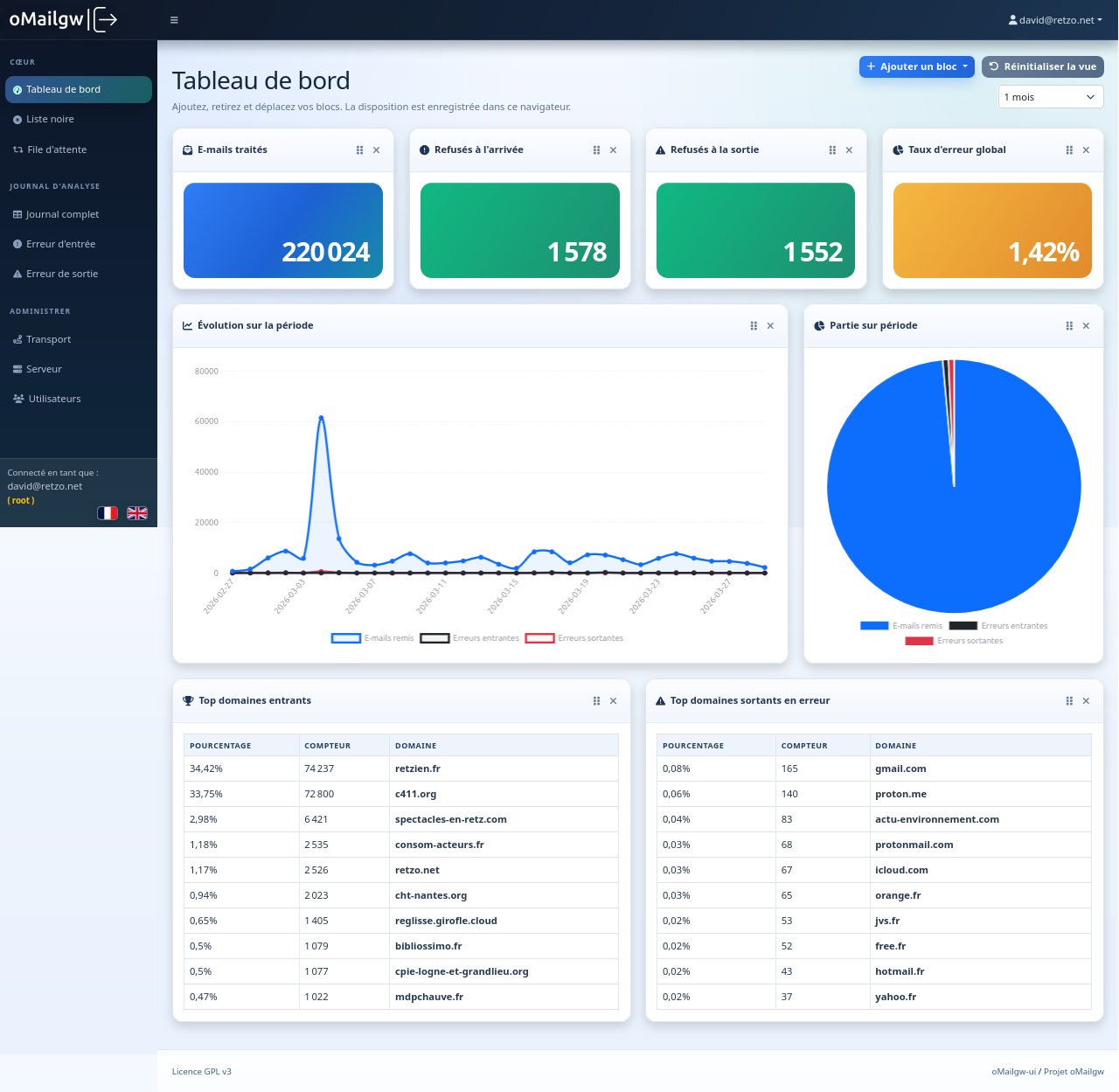Open the david@retzo.net user menu

(1055, 20)
